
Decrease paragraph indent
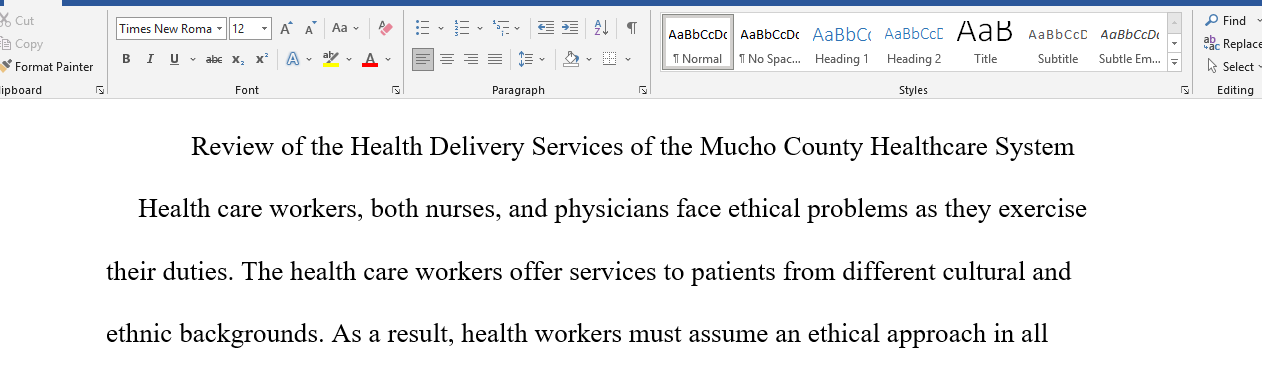[x=545, y=29]
